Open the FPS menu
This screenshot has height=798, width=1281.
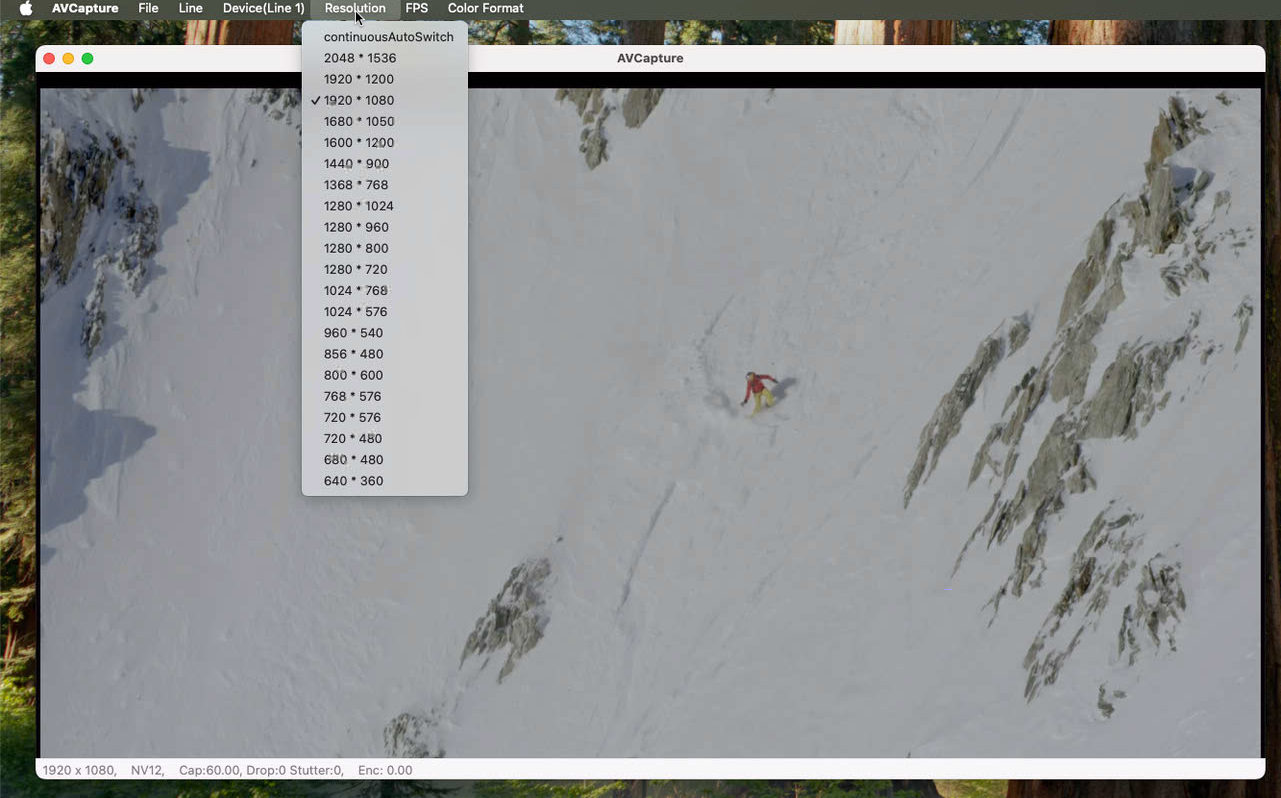coord(416,8)
